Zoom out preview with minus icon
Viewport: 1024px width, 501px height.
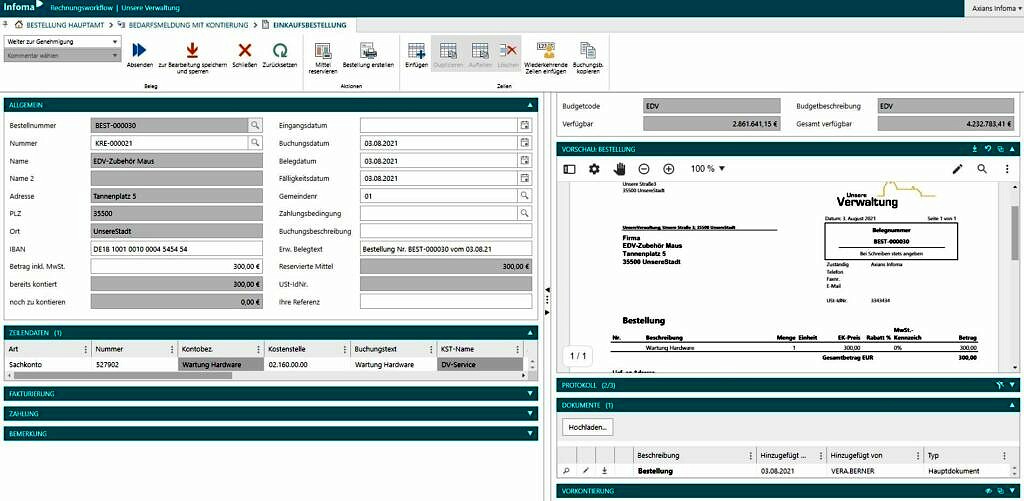click(644, 169)
